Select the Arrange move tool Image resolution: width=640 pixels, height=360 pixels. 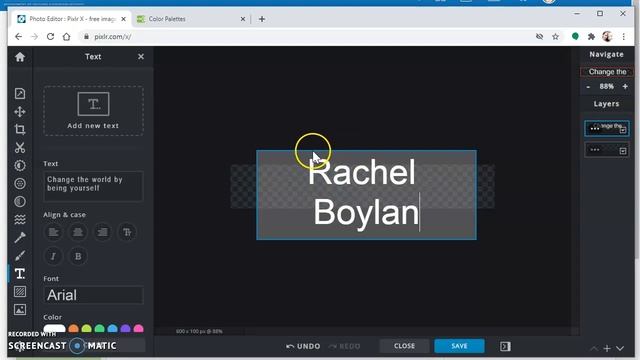(20, 111)
